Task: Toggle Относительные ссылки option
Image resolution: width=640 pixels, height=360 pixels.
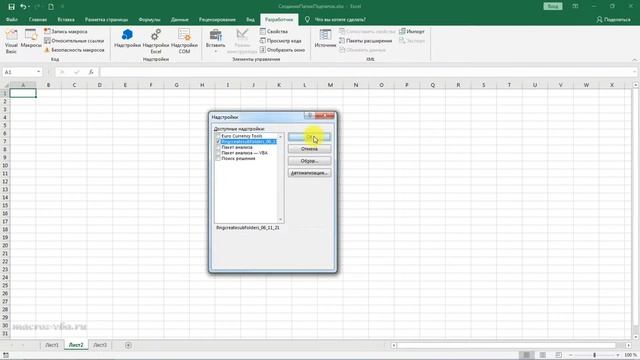Action: 74,40
